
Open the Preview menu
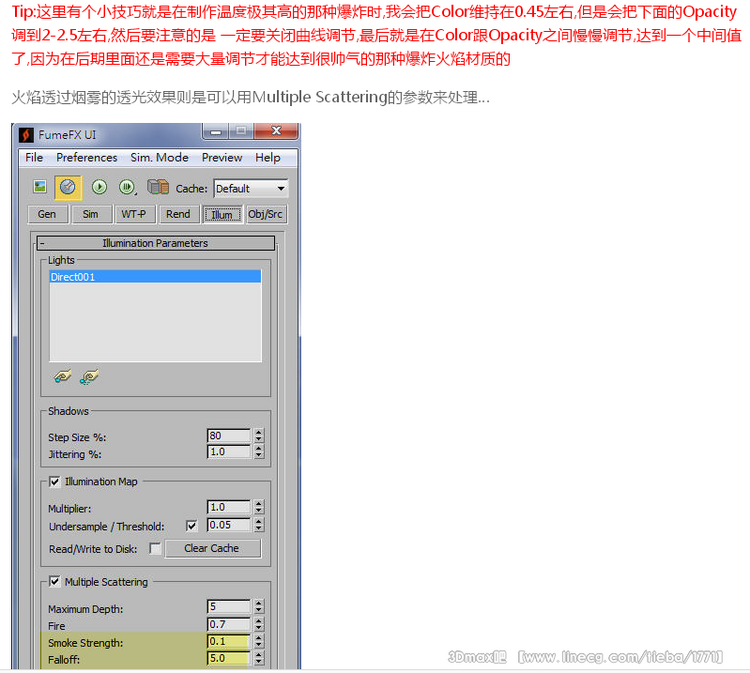[x=222, y=157]
